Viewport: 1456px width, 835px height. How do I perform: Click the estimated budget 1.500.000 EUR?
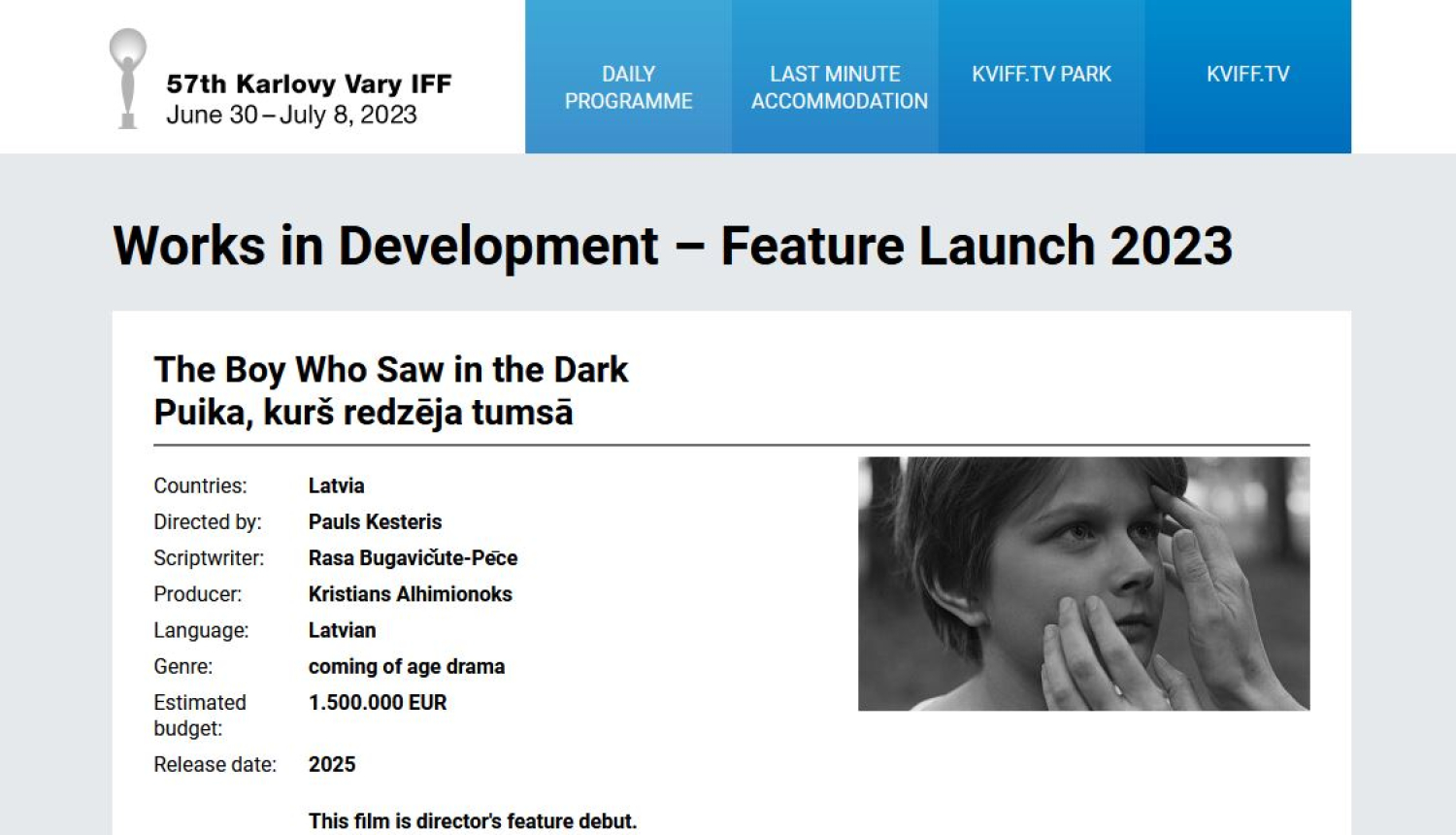pos(377,703)
